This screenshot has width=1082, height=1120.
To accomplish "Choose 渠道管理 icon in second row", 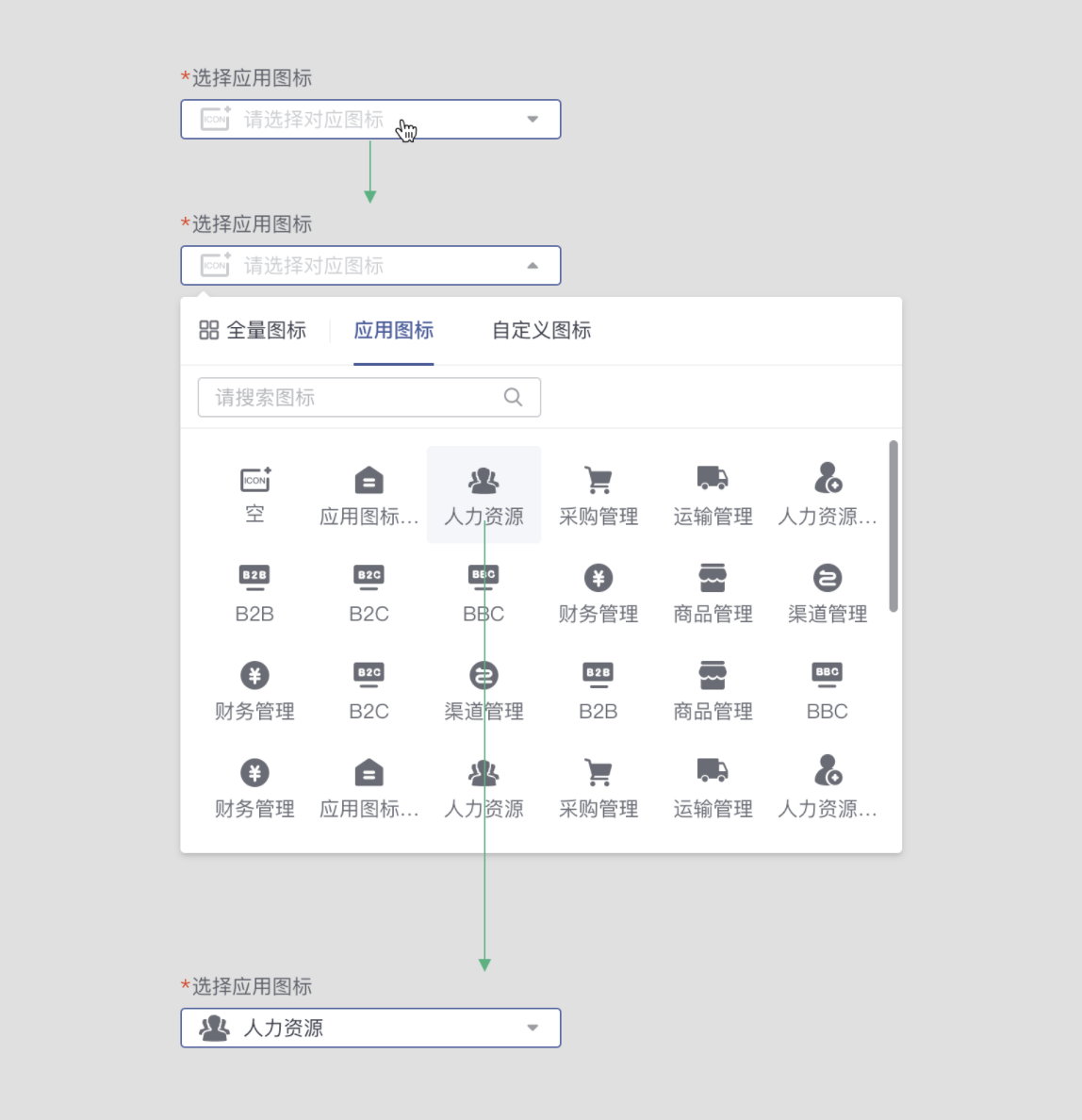I will click(827, 592).
